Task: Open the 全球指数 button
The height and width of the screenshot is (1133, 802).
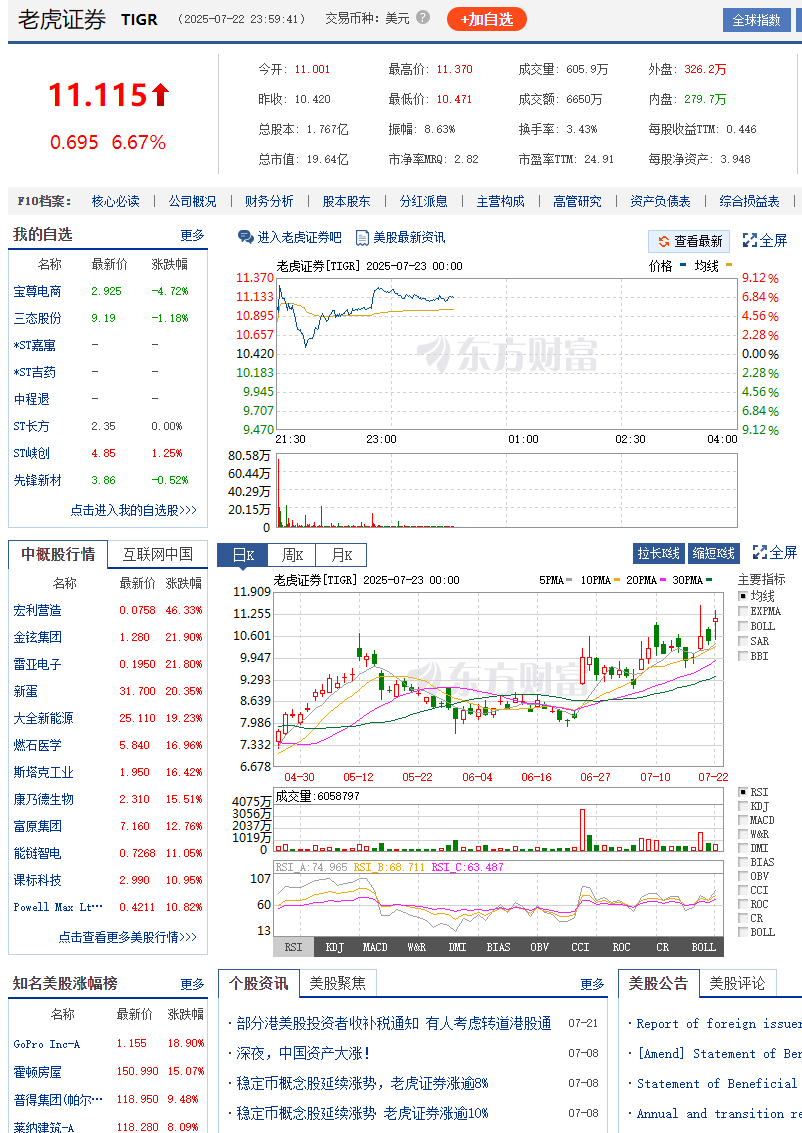Action: [x=756, y=20]
